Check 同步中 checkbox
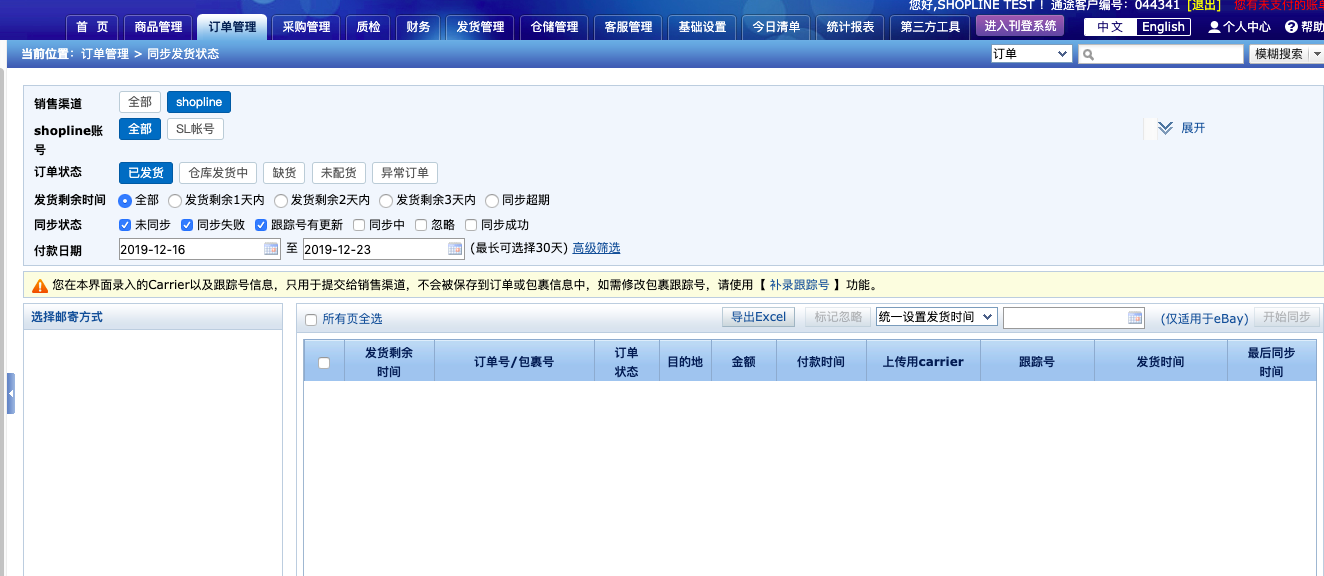The image size is (1324, 576). (x=359, y=225)
